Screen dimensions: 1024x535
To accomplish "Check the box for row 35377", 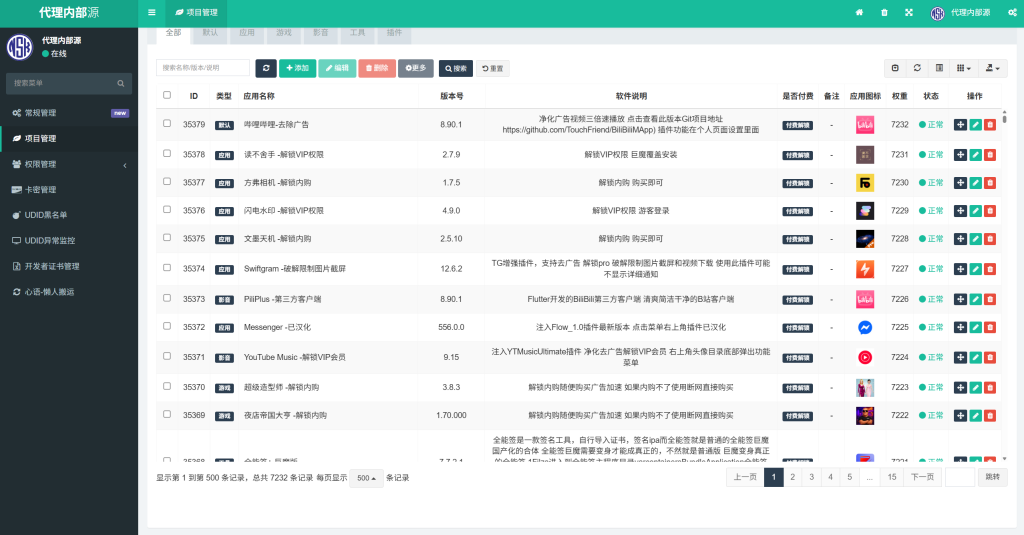I will coord(167,182).
